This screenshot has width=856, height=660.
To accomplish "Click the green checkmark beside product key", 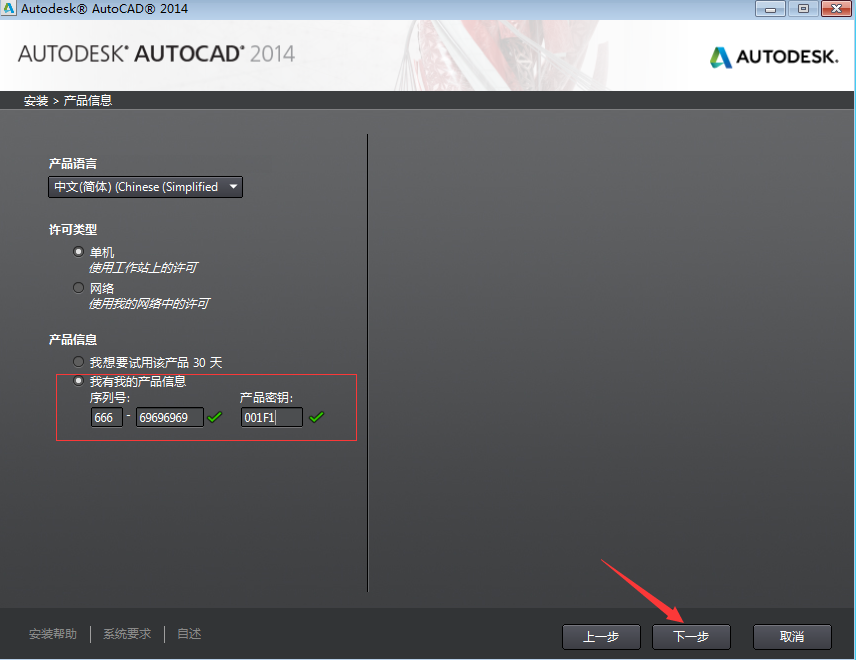I will click(317, 418).
